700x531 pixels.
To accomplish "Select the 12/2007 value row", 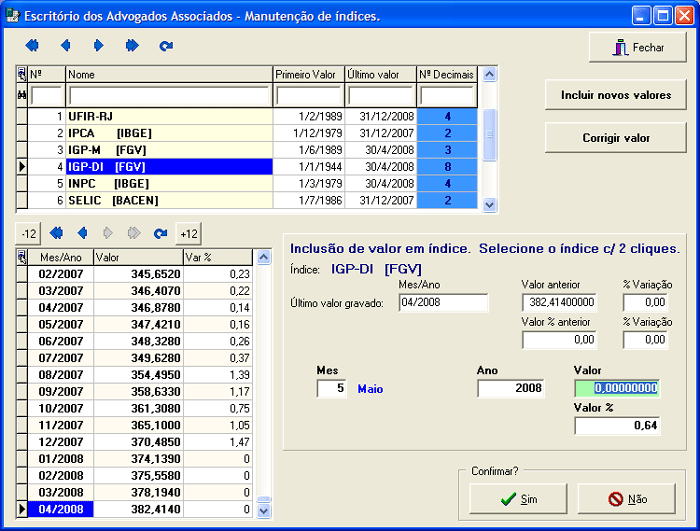I will click(134, 442).
